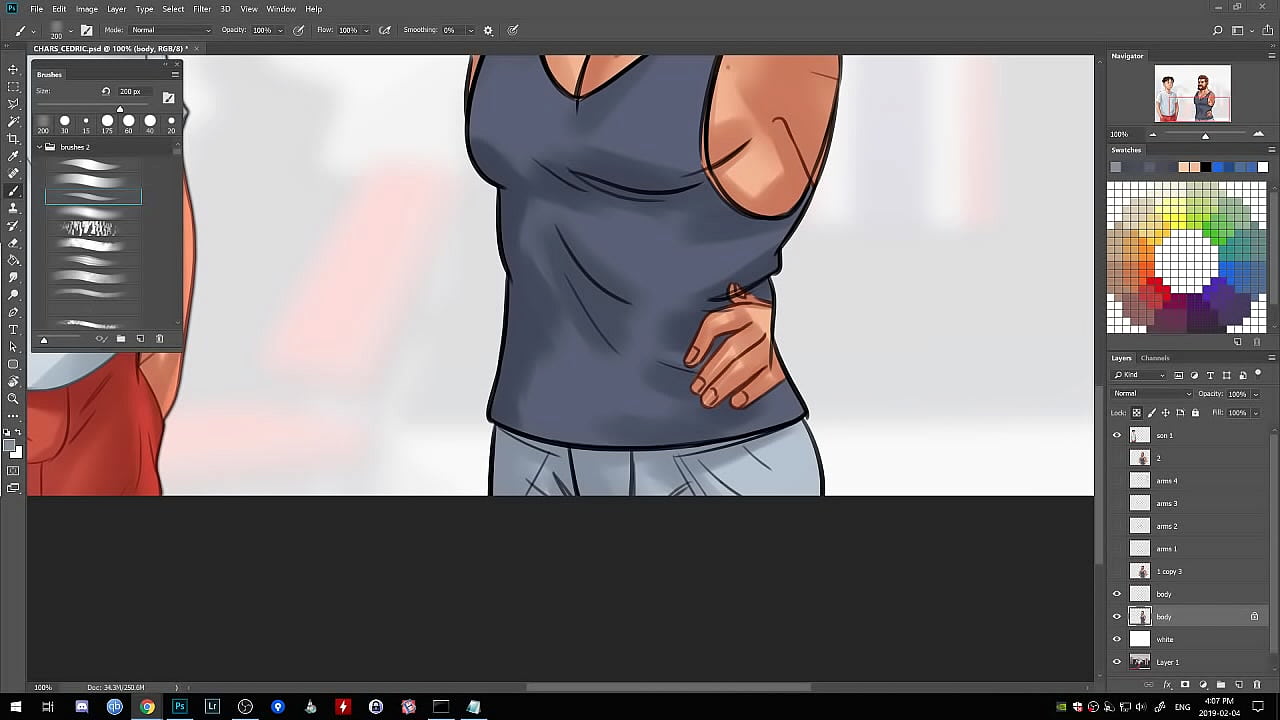Show the 'arms 4' layer
This screenshot has width=1280, height=720.
click(x=1117, y=481)
